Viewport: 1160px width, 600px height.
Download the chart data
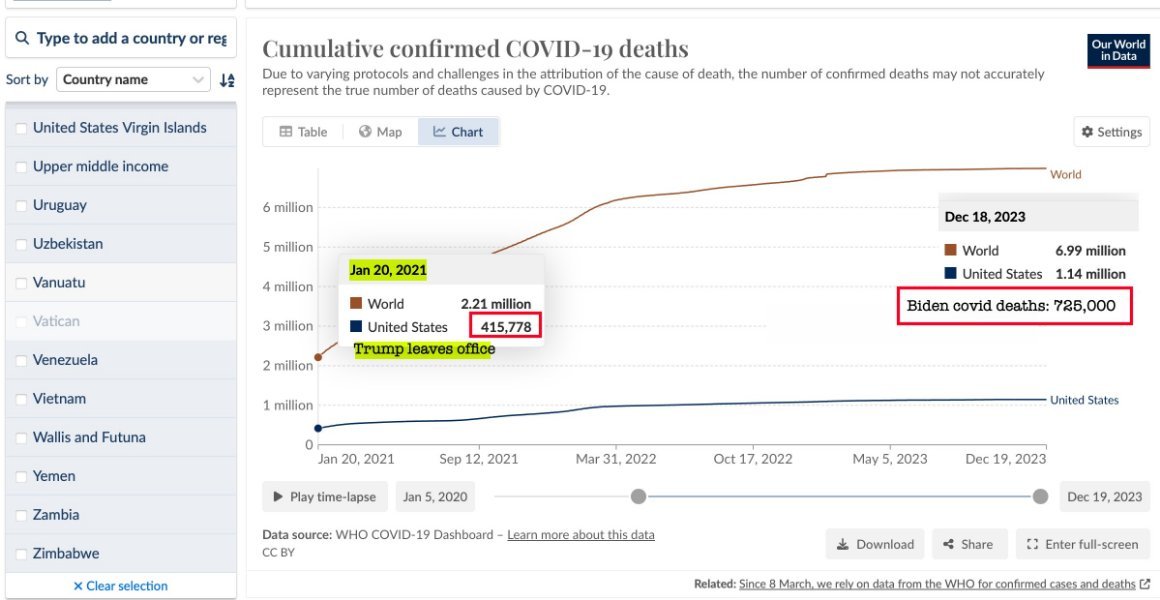point(875,545)
